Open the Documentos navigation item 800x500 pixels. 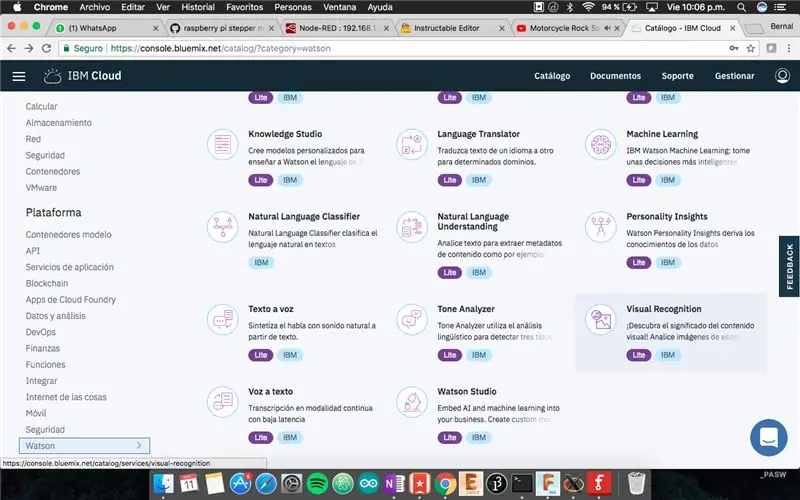point(615,76)
